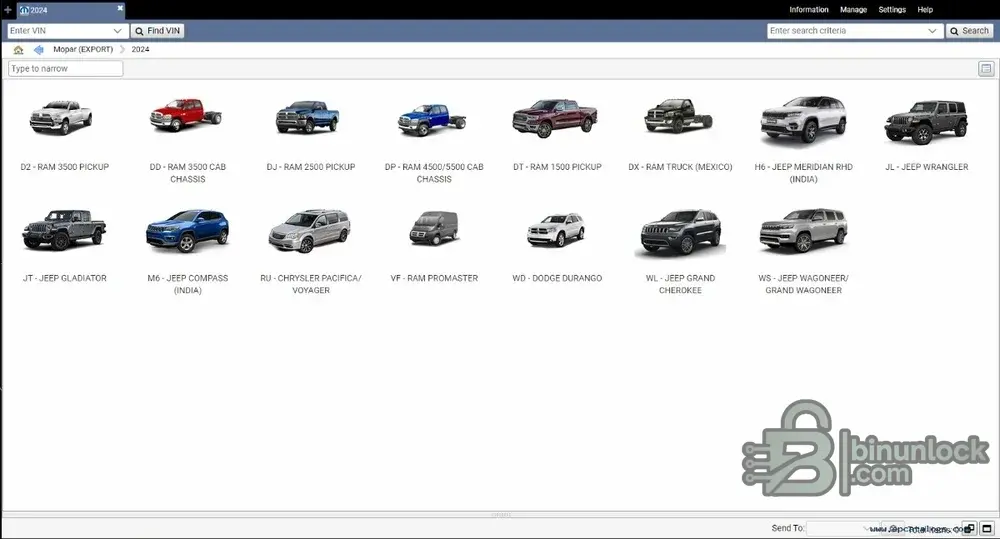The width and height of the screenshot is (1000, 539).
Task: Click the single-window icon in status bar
Action: pyautogui.click(x=987, y=528)
